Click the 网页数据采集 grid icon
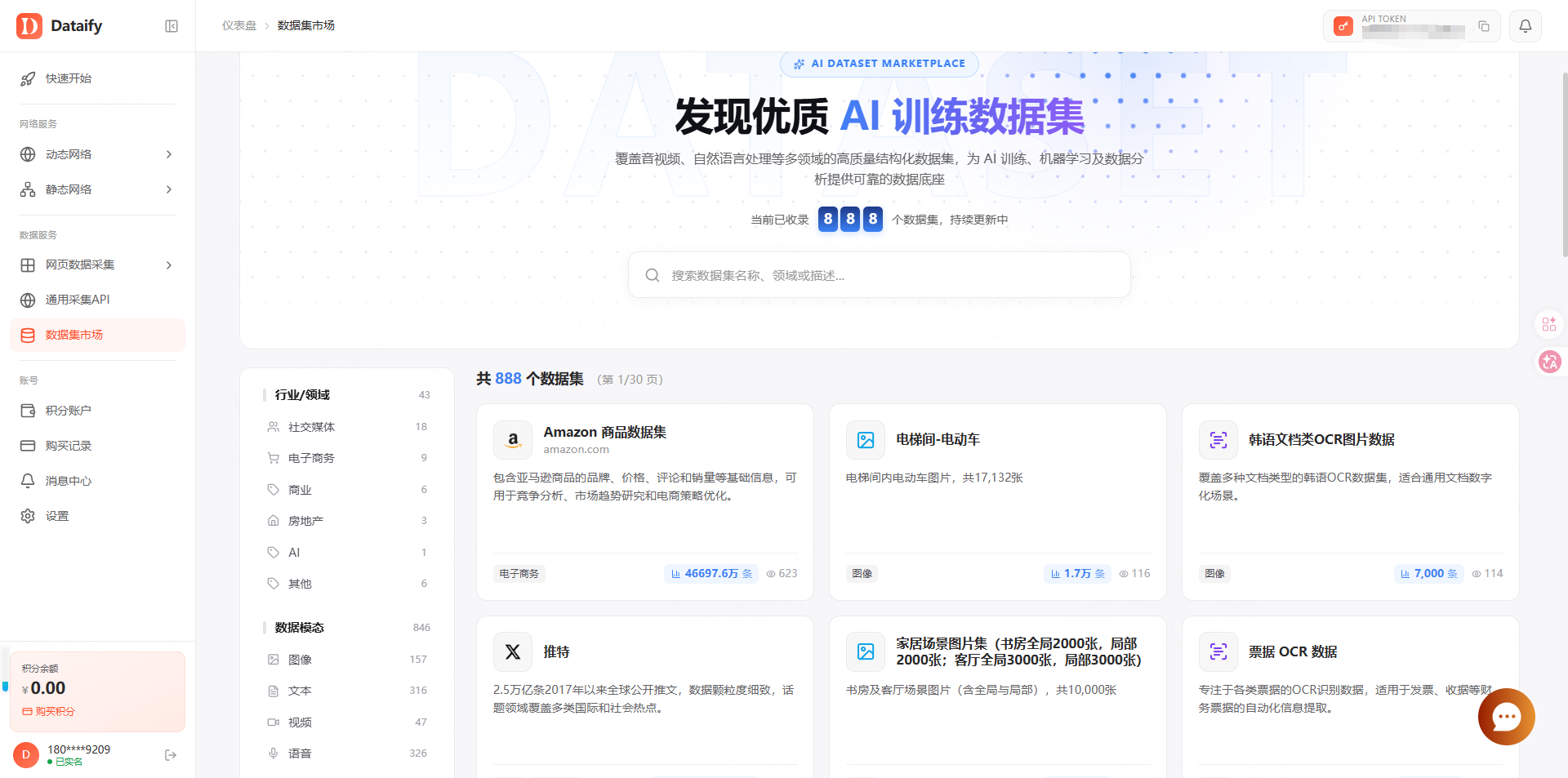 [28, 265]
